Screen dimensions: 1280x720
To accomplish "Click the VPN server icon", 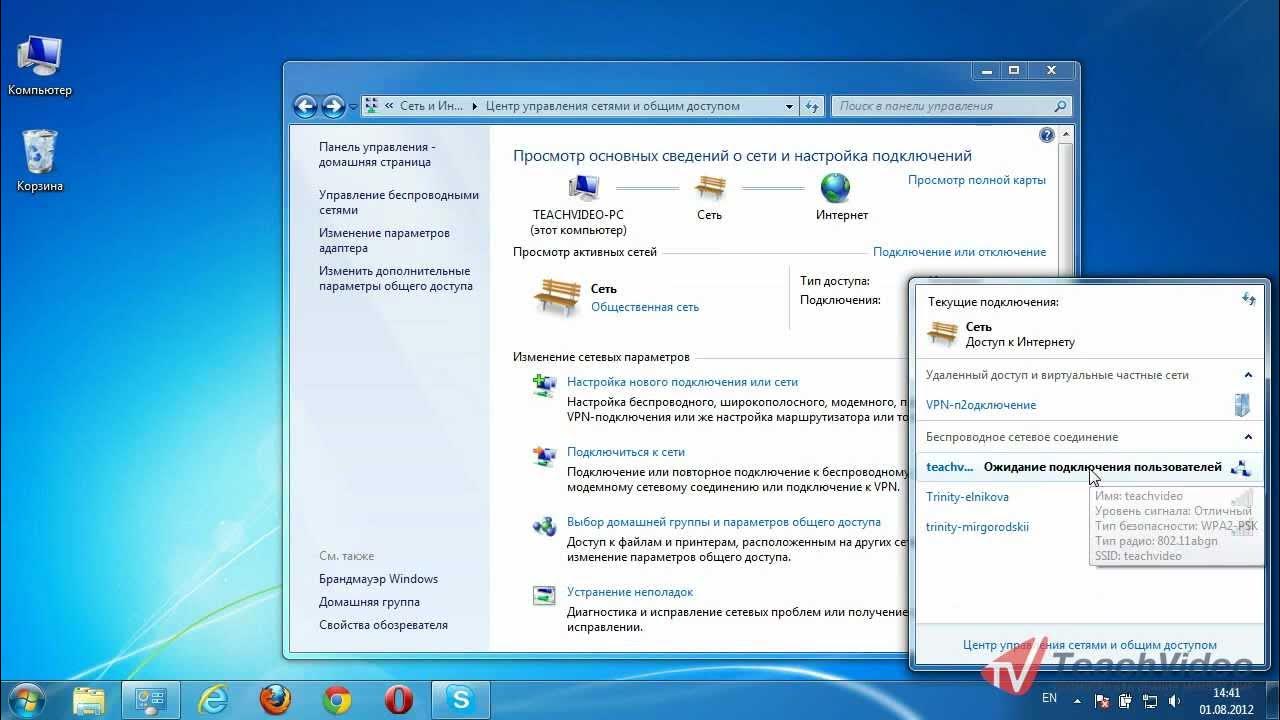I will click(1242, 405).
